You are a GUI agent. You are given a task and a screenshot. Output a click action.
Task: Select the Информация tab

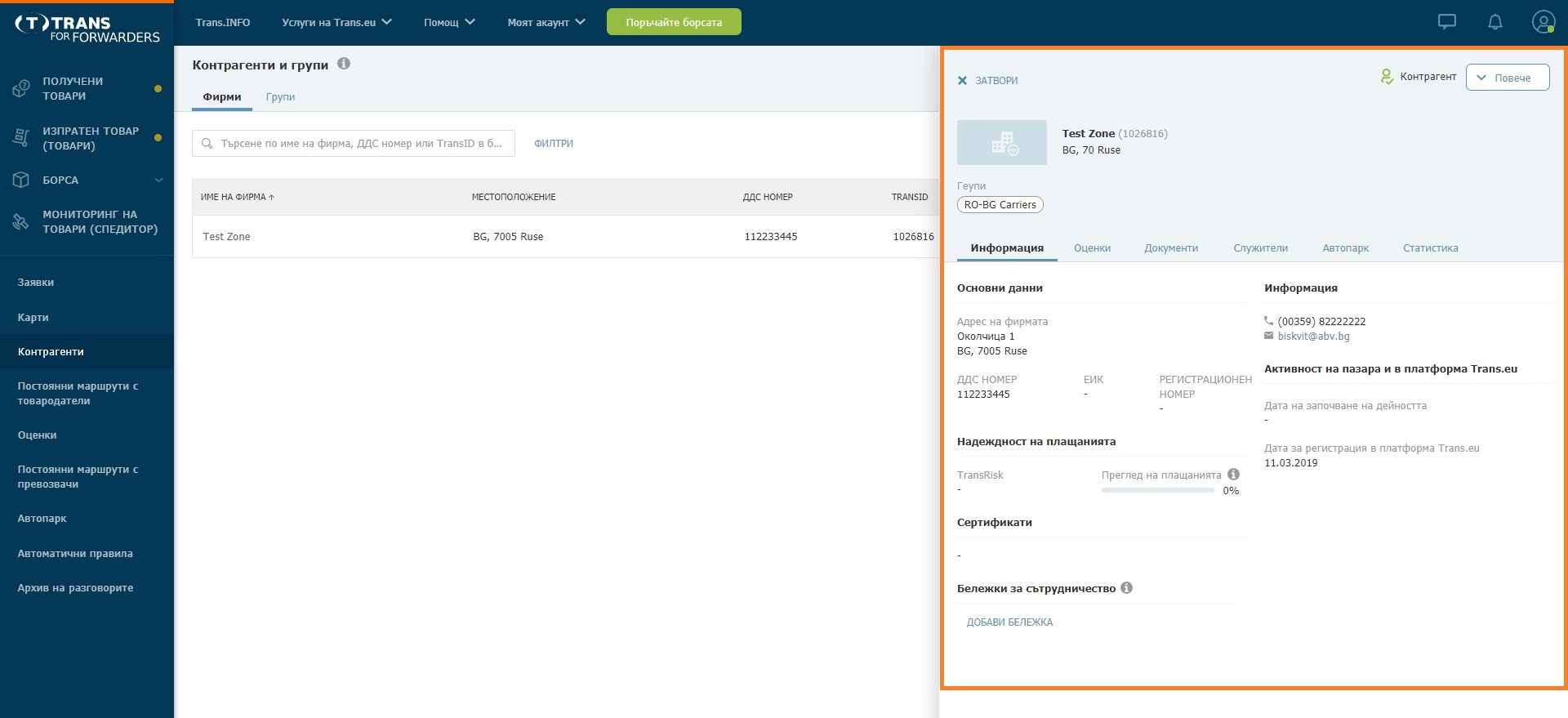tap(1007, 248)
